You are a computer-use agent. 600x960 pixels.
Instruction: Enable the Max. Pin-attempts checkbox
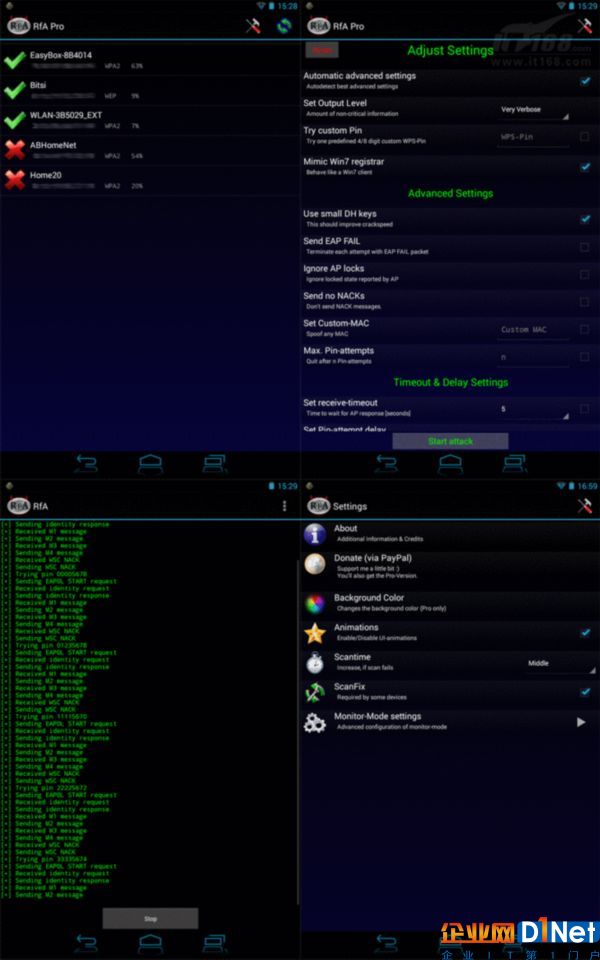click(x=585, y=357)
